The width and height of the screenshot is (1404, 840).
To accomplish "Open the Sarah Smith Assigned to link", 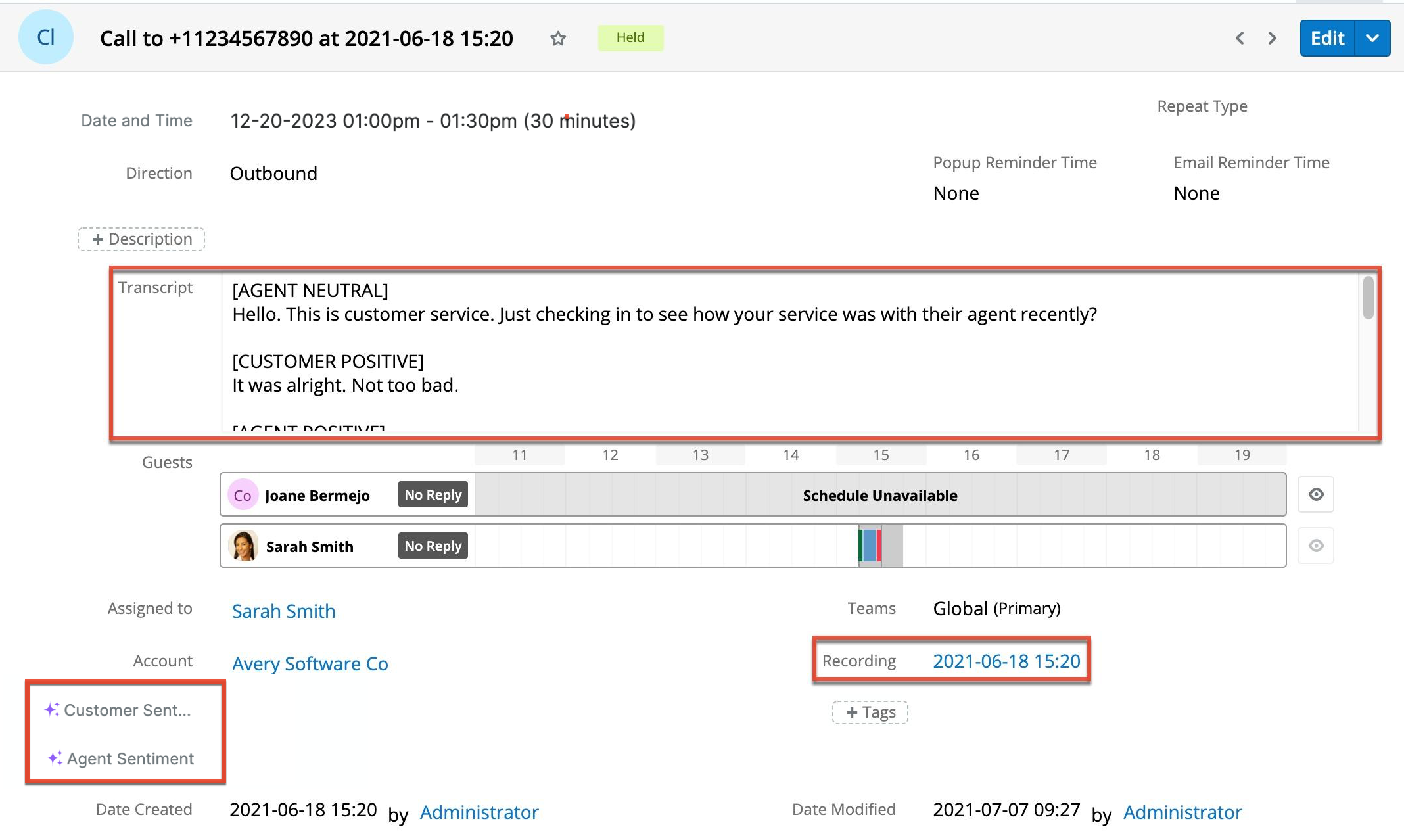I will pos(283,611).
